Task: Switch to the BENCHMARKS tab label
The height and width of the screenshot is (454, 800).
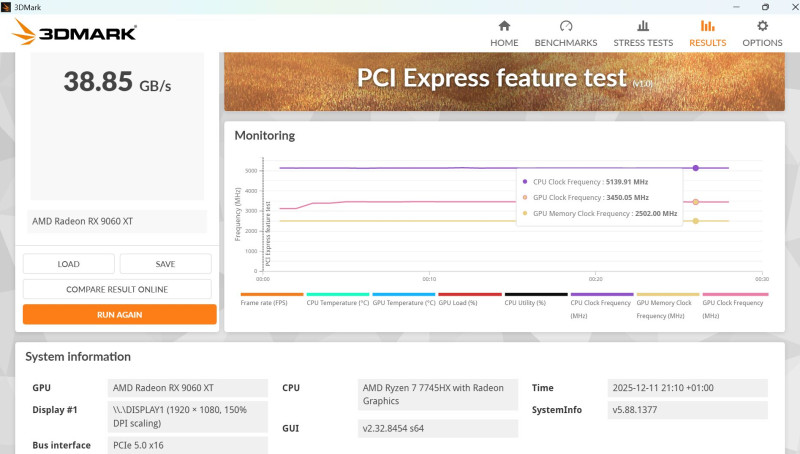Action: [x=566, y=43]
